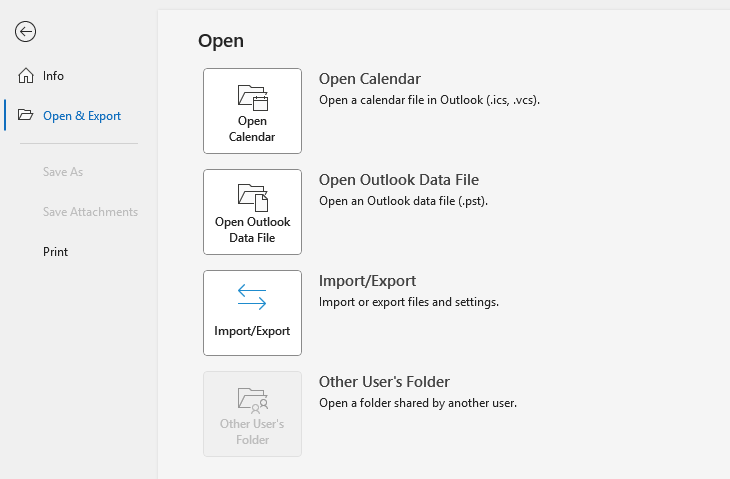The image size is (730, 479).
Task: Click the Import/Export arrows icon
Action: (x=252, y=297)
